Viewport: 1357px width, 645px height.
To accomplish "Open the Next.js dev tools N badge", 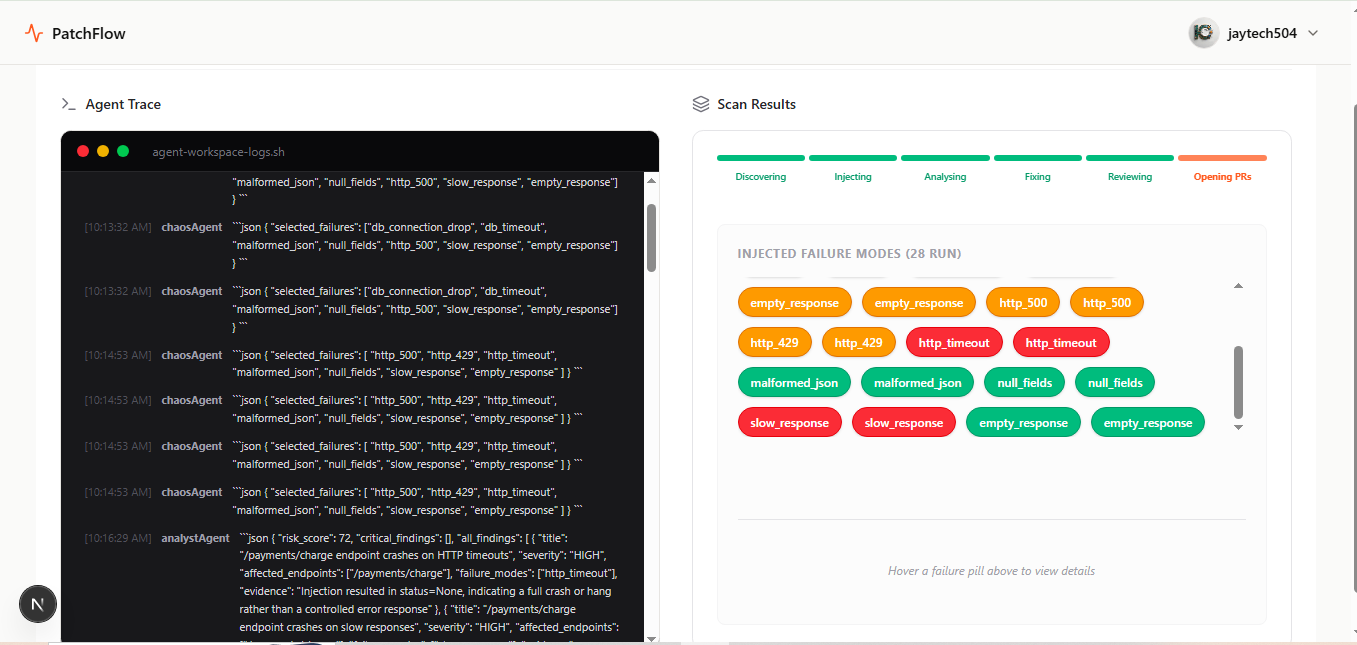I will 38,604.
